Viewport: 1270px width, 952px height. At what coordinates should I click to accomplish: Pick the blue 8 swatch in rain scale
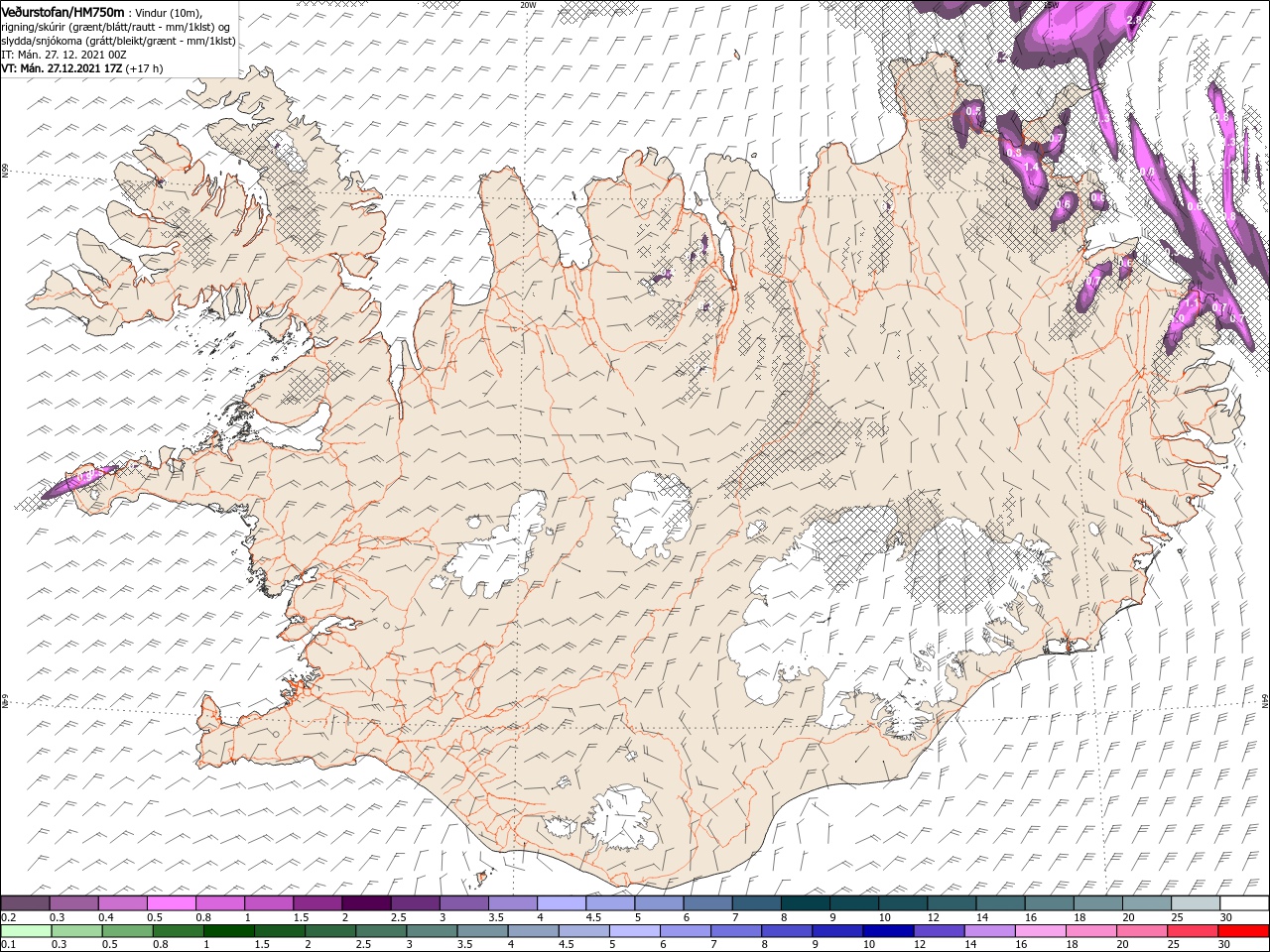pyautogui.click(x=786, y=931)
